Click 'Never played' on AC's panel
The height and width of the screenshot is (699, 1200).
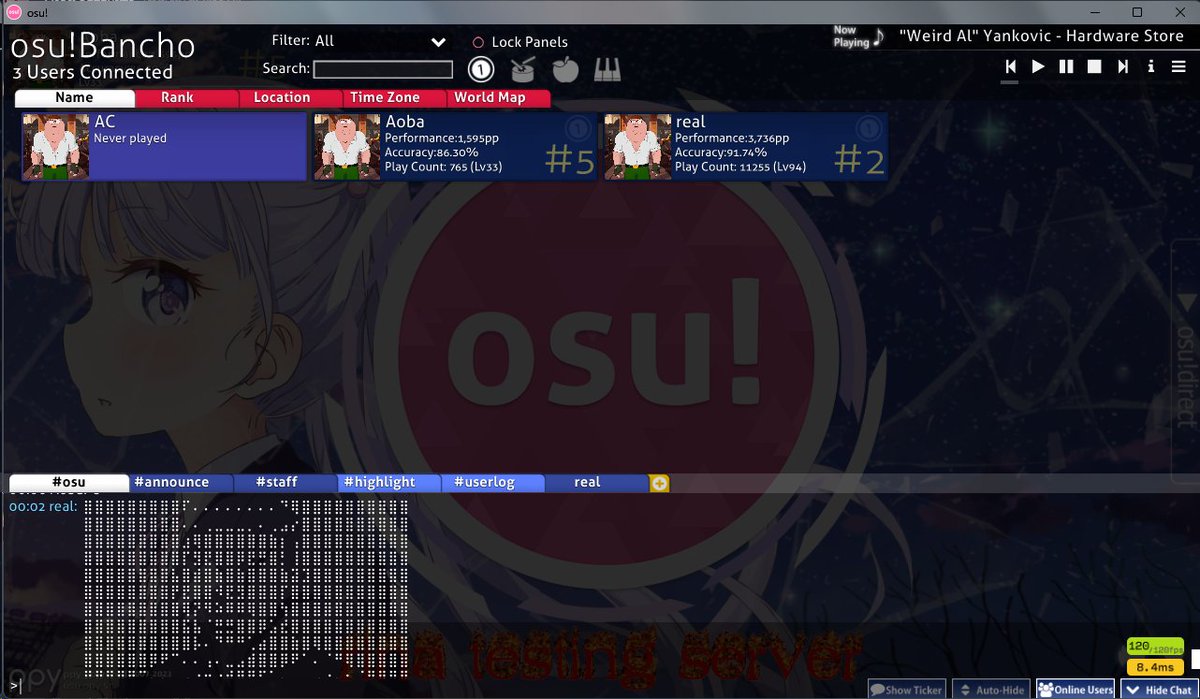130,139
